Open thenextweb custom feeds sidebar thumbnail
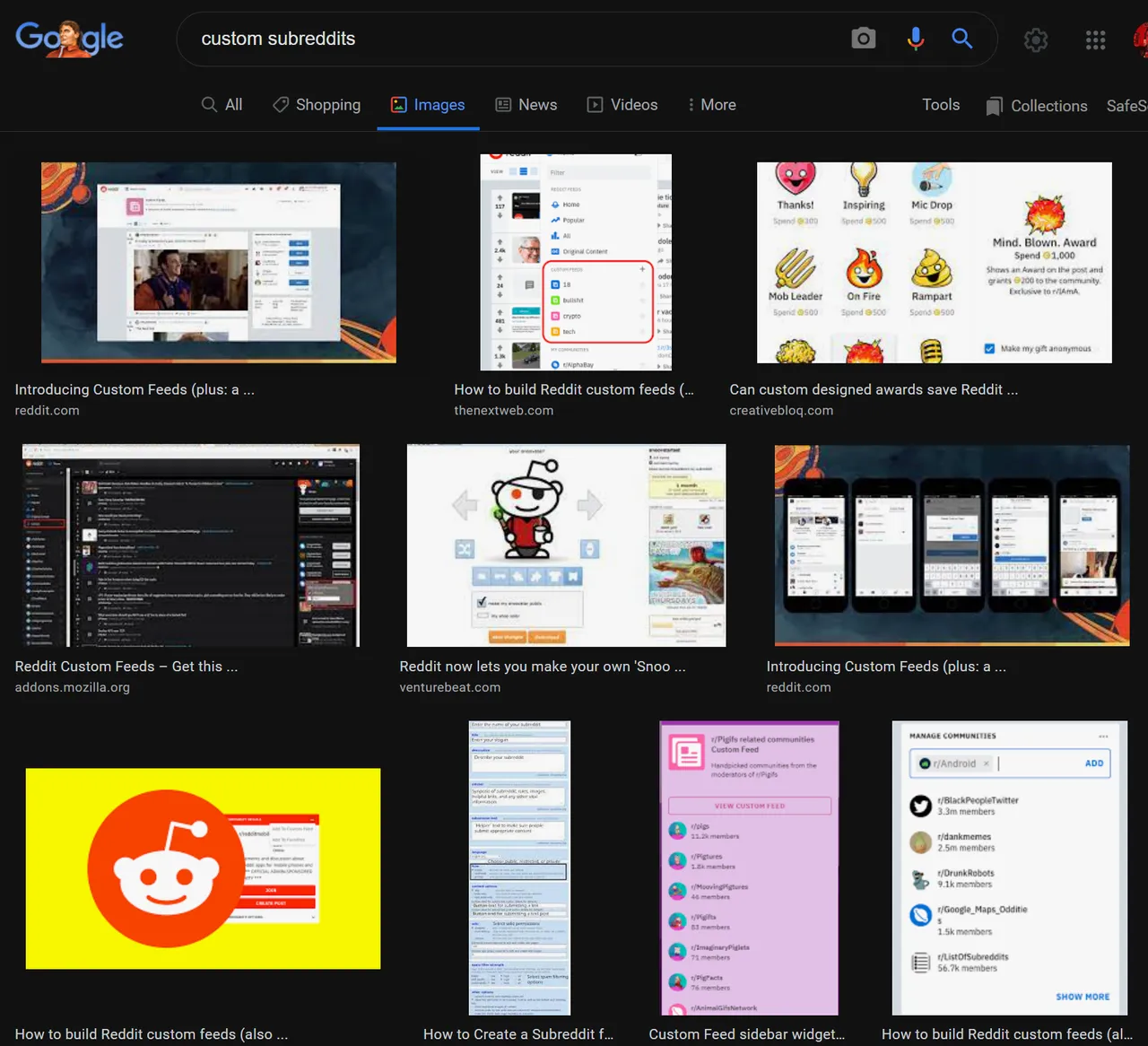This screenshot has height=1046, width=1148. [x=576, y=262]
